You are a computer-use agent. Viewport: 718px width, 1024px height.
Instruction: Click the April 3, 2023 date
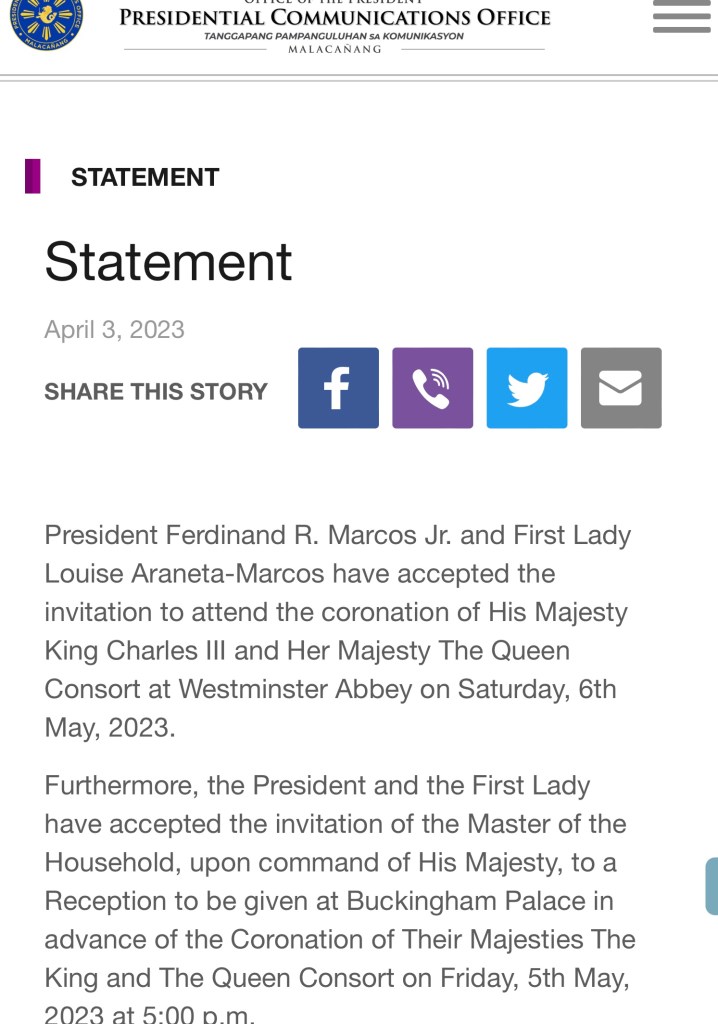coord(114,330)
